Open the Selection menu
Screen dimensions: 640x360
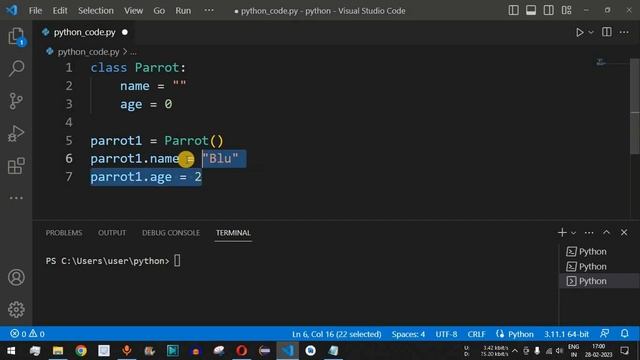pos(96,11)
